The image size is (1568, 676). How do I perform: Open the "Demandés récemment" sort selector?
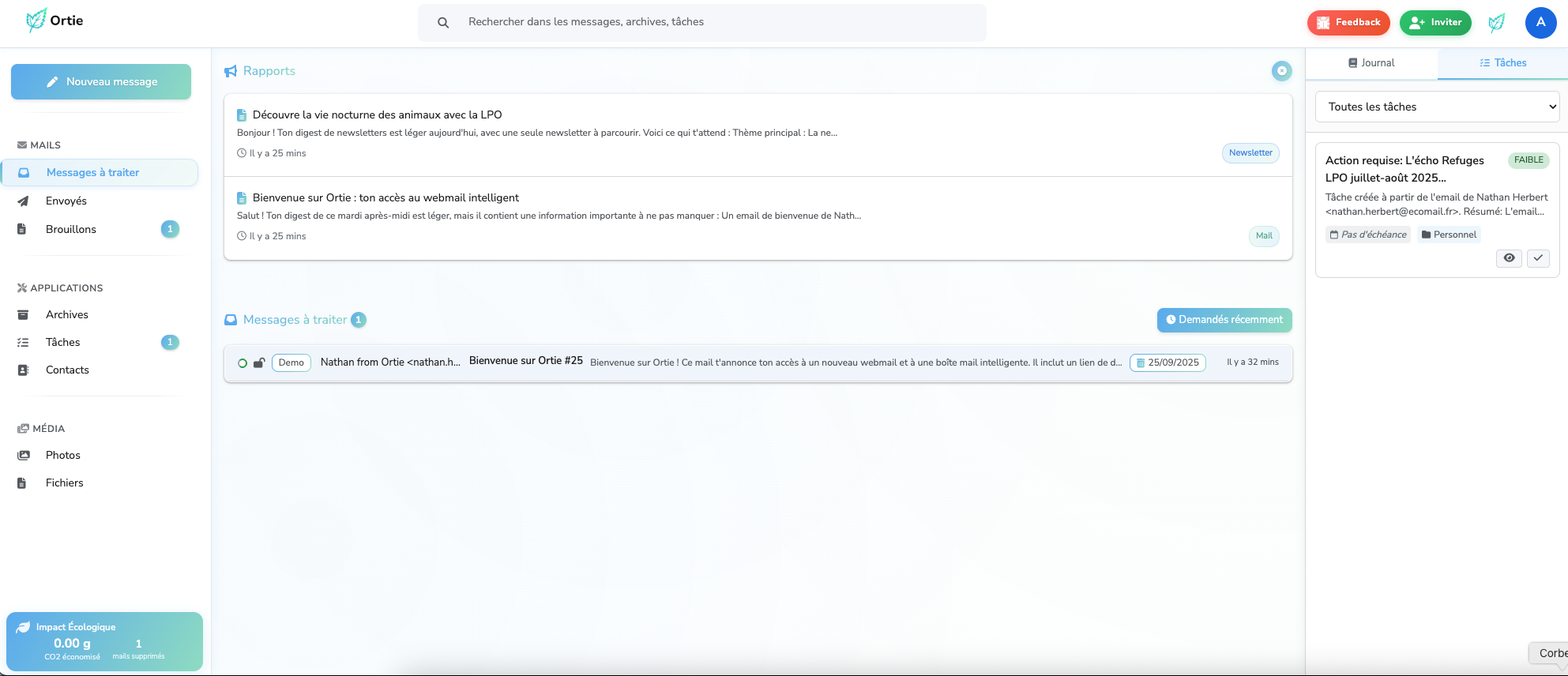pos(1224,320)
